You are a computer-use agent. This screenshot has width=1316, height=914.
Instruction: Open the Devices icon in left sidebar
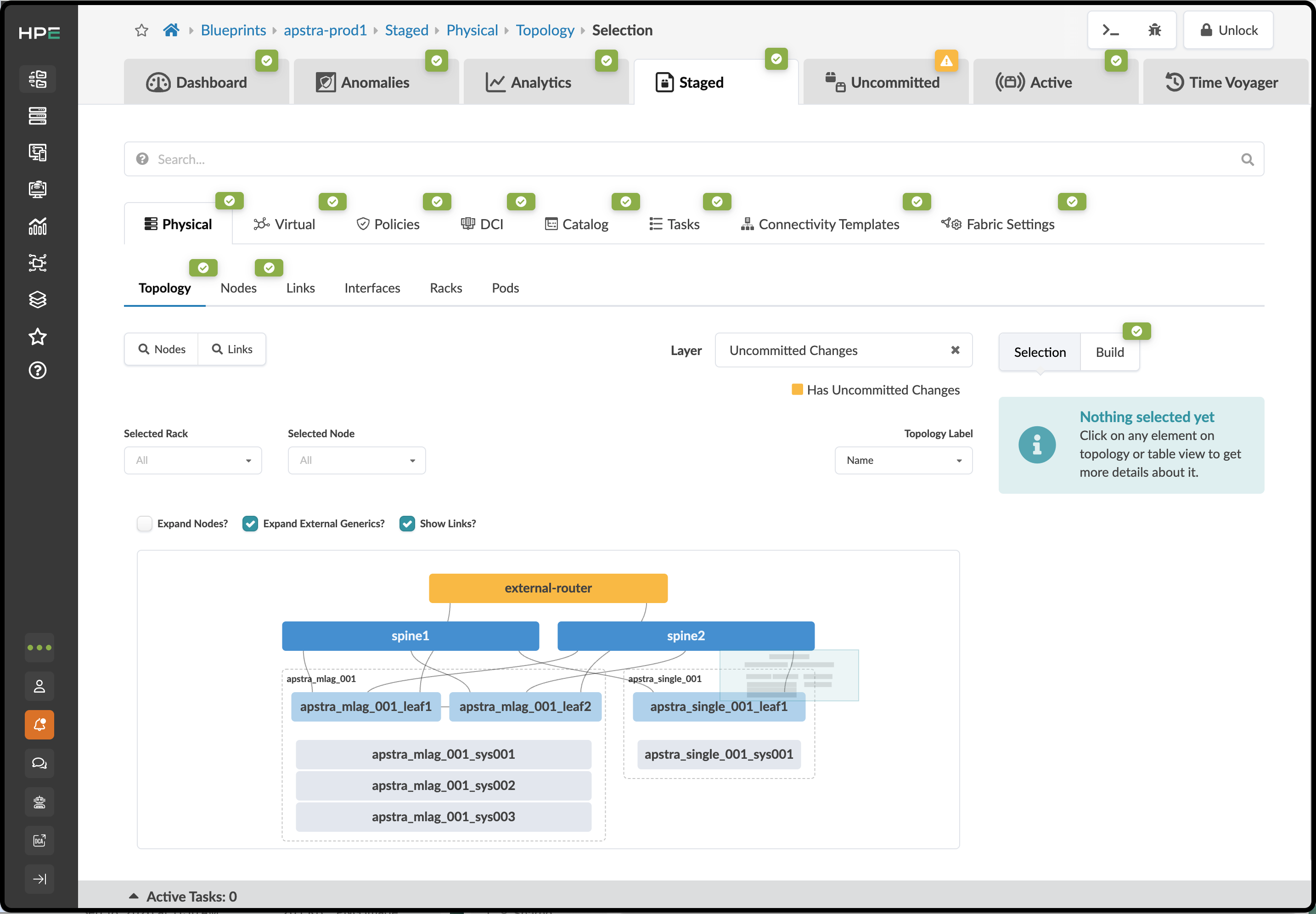38,116
